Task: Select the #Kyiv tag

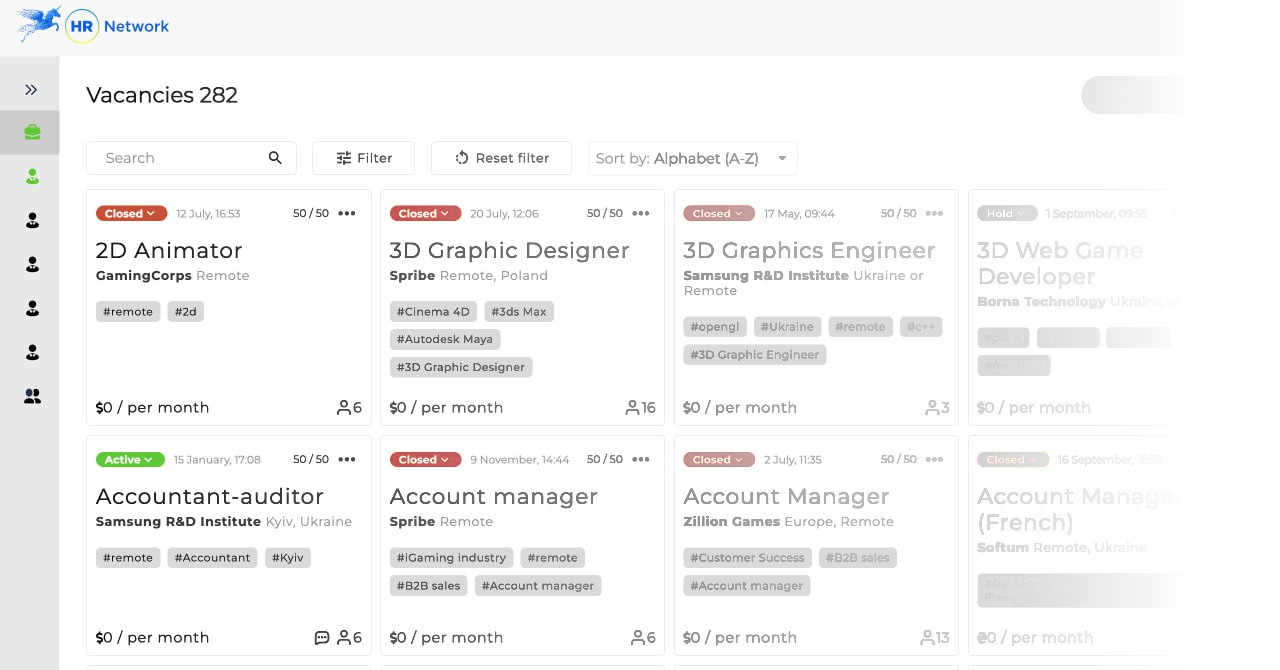Action: tap(288, 558)
